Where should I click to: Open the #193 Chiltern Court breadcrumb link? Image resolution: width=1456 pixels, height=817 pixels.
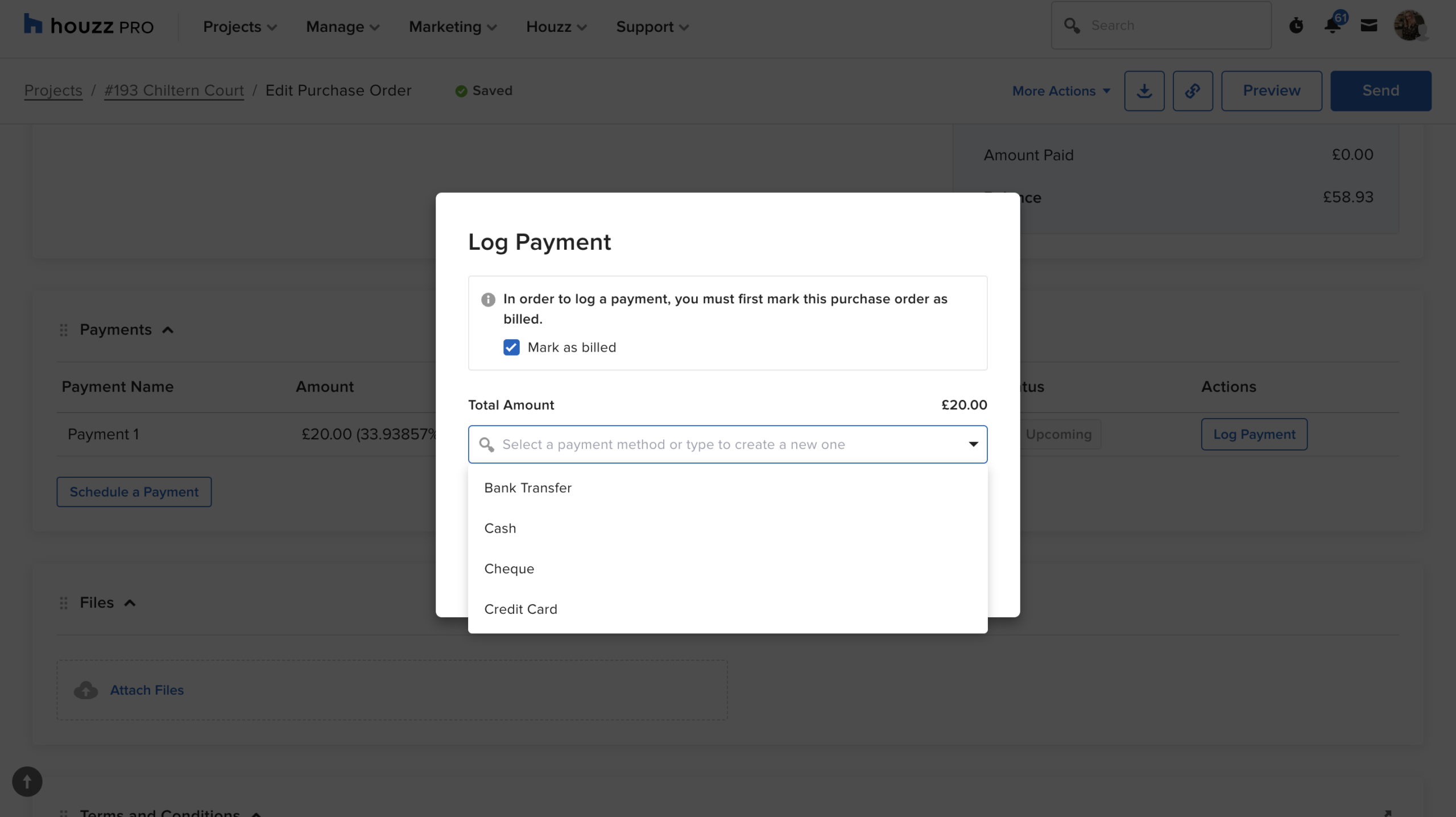click(173, 90)
